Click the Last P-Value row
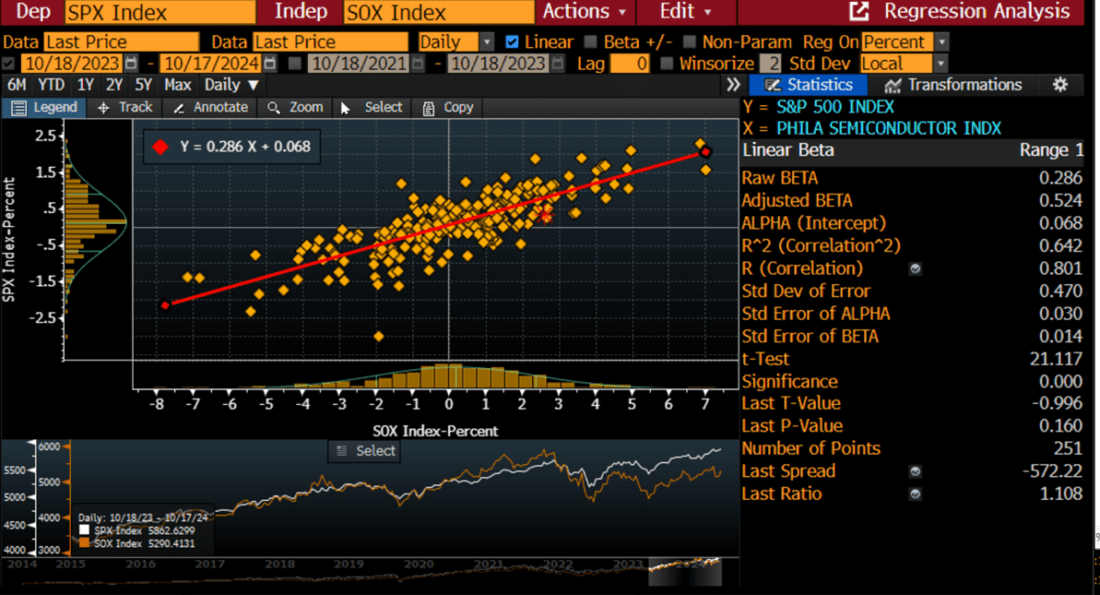1100x595 pixels. (x=912, y=426)
